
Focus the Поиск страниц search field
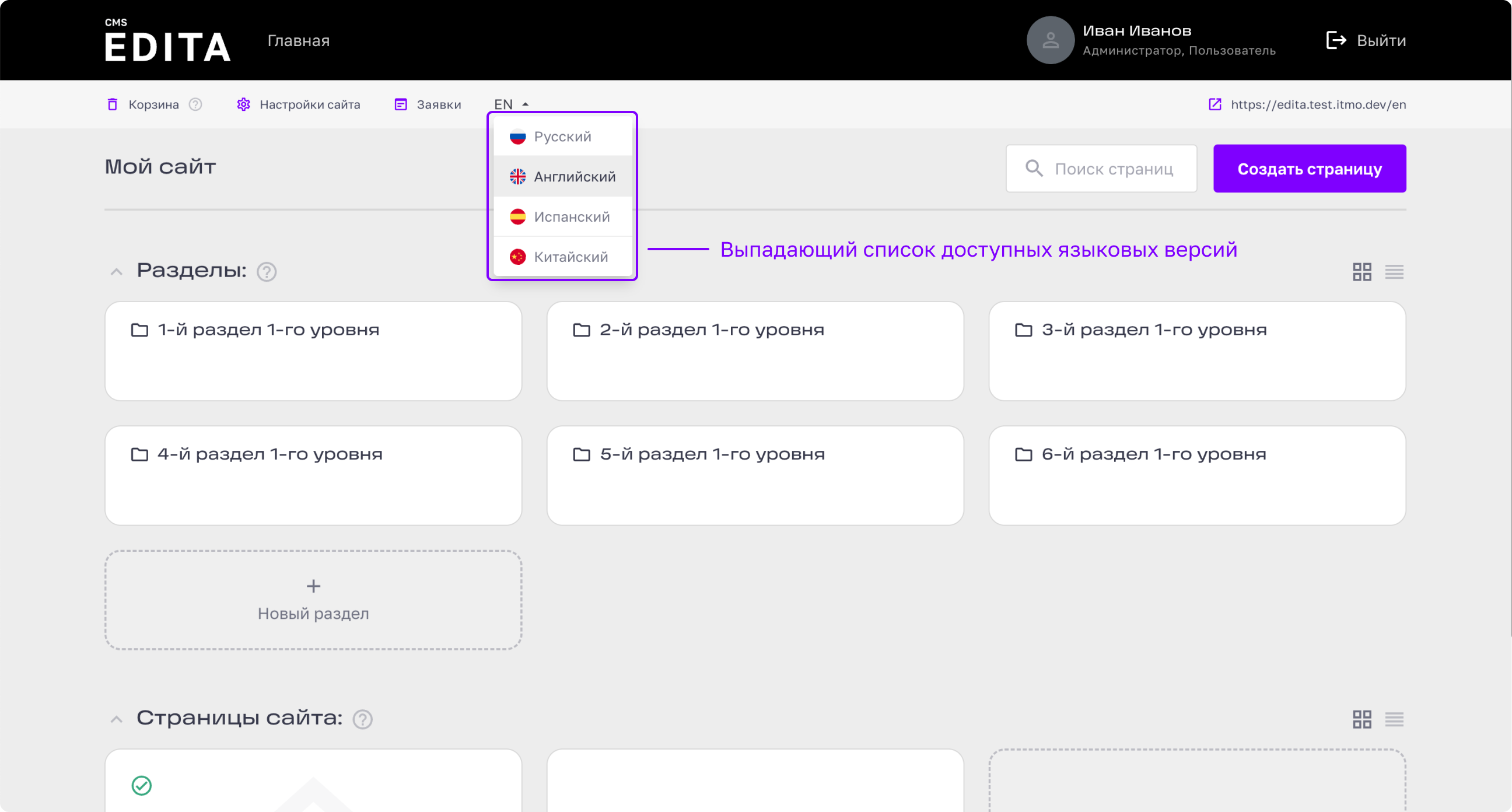[1101, 169]
